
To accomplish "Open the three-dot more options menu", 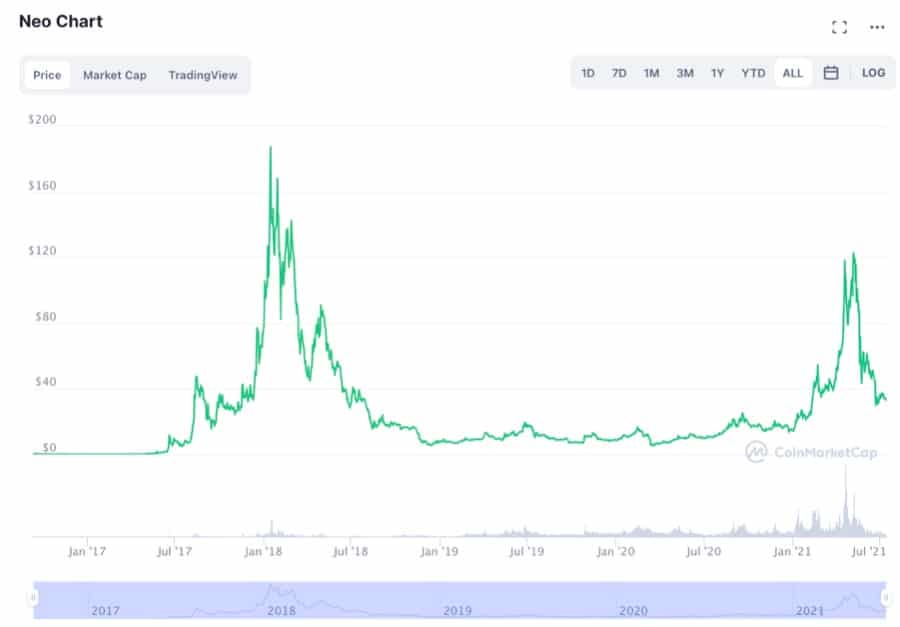I will tap(877, 27).
